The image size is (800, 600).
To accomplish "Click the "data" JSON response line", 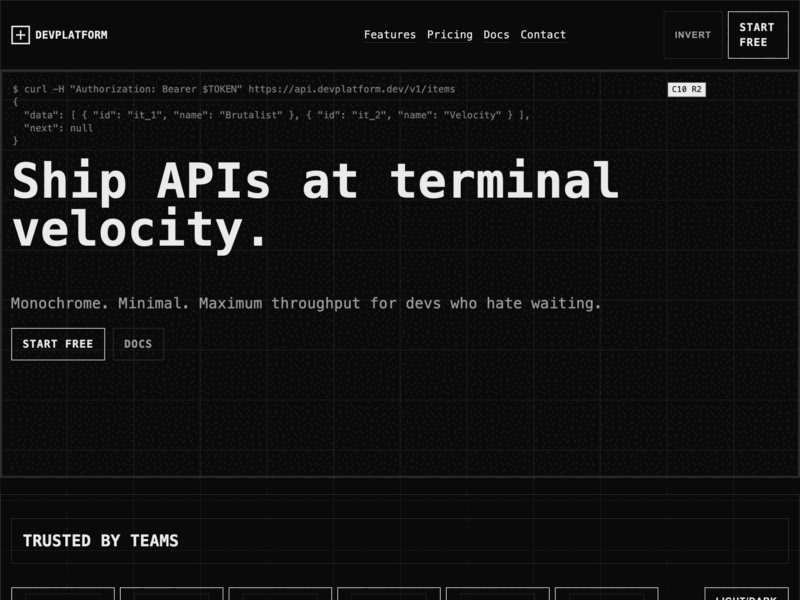I will [x=277, y=115].
